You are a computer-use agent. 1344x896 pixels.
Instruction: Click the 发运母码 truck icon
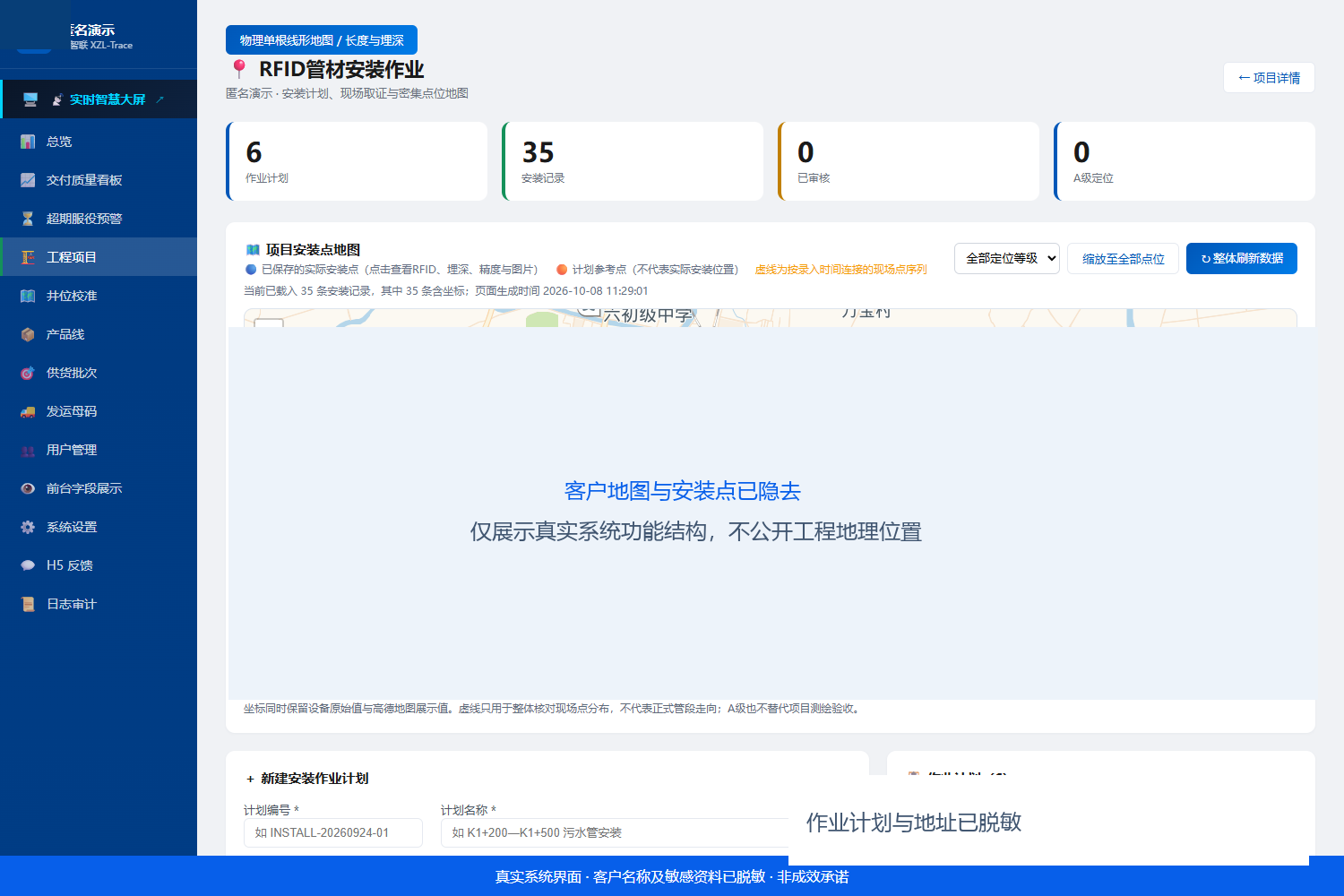(28, 411)
